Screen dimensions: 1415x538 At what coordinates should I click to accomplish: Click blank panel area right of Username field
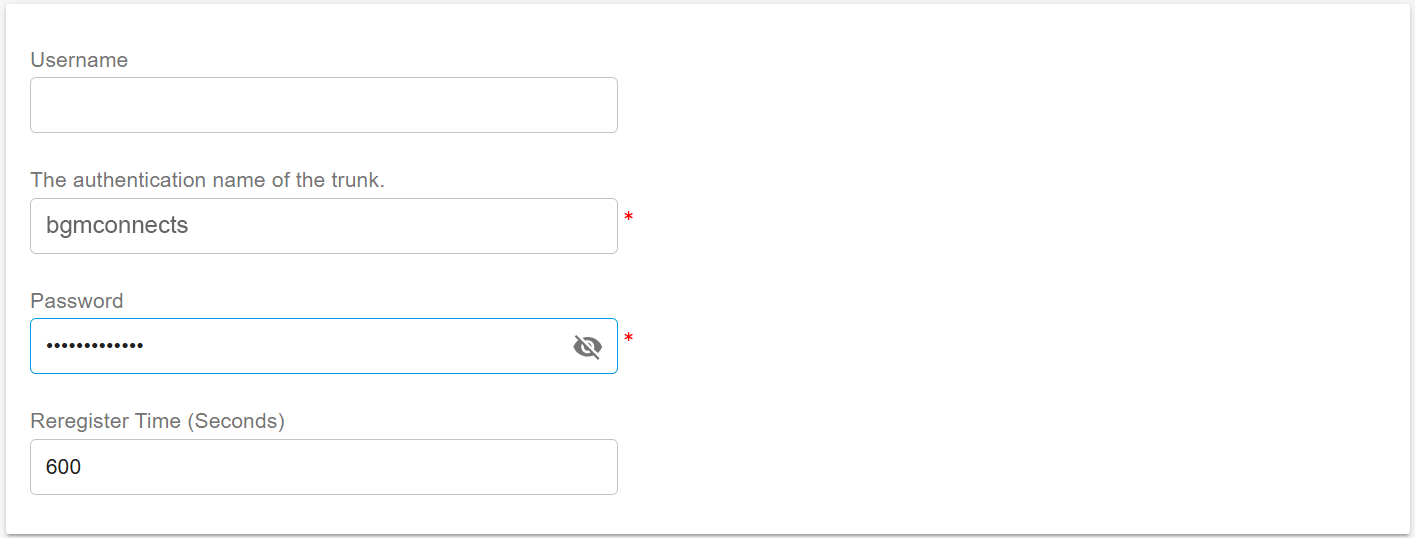[x=1000, y=105]
